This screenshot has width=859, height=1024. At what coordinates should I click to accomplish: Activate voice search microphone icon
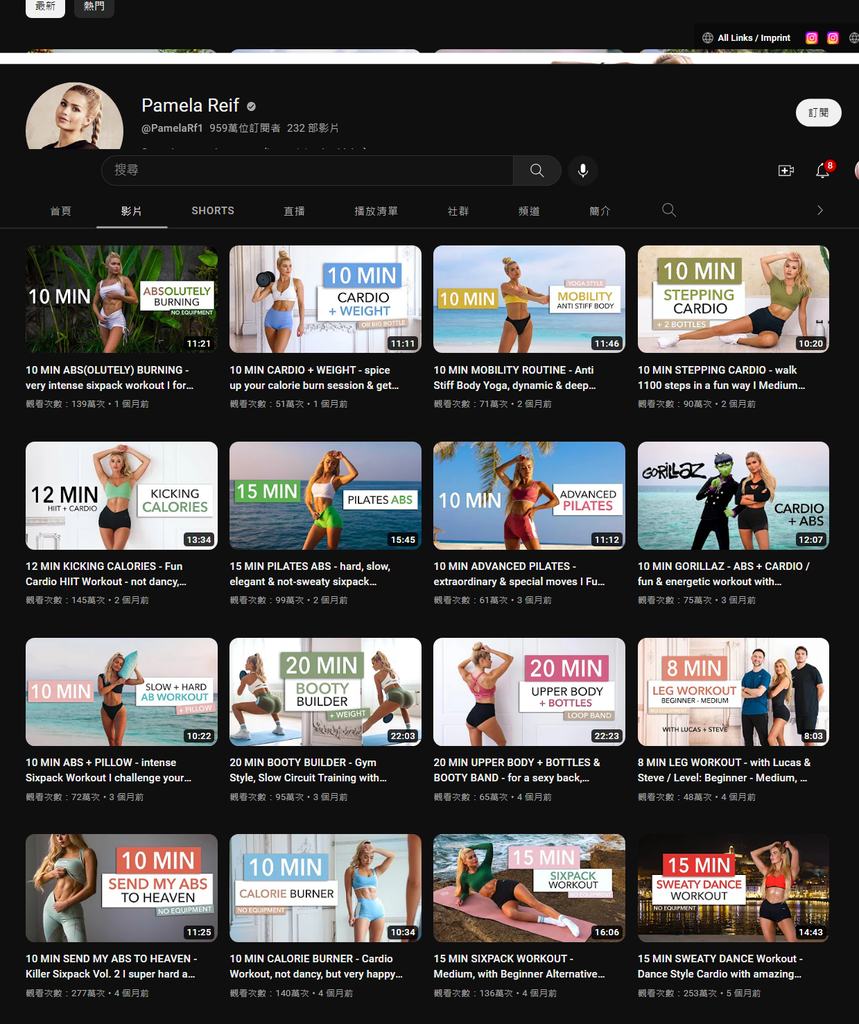583,170
